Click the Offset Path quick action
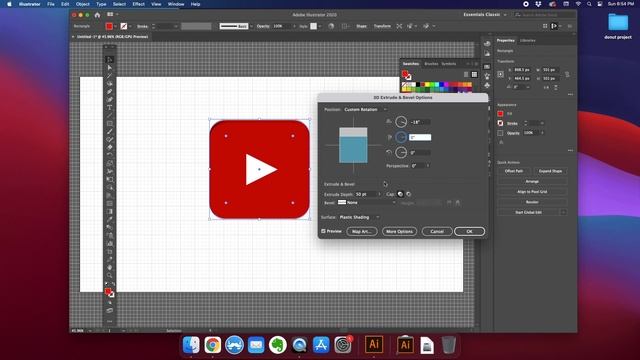 (514, 171)
